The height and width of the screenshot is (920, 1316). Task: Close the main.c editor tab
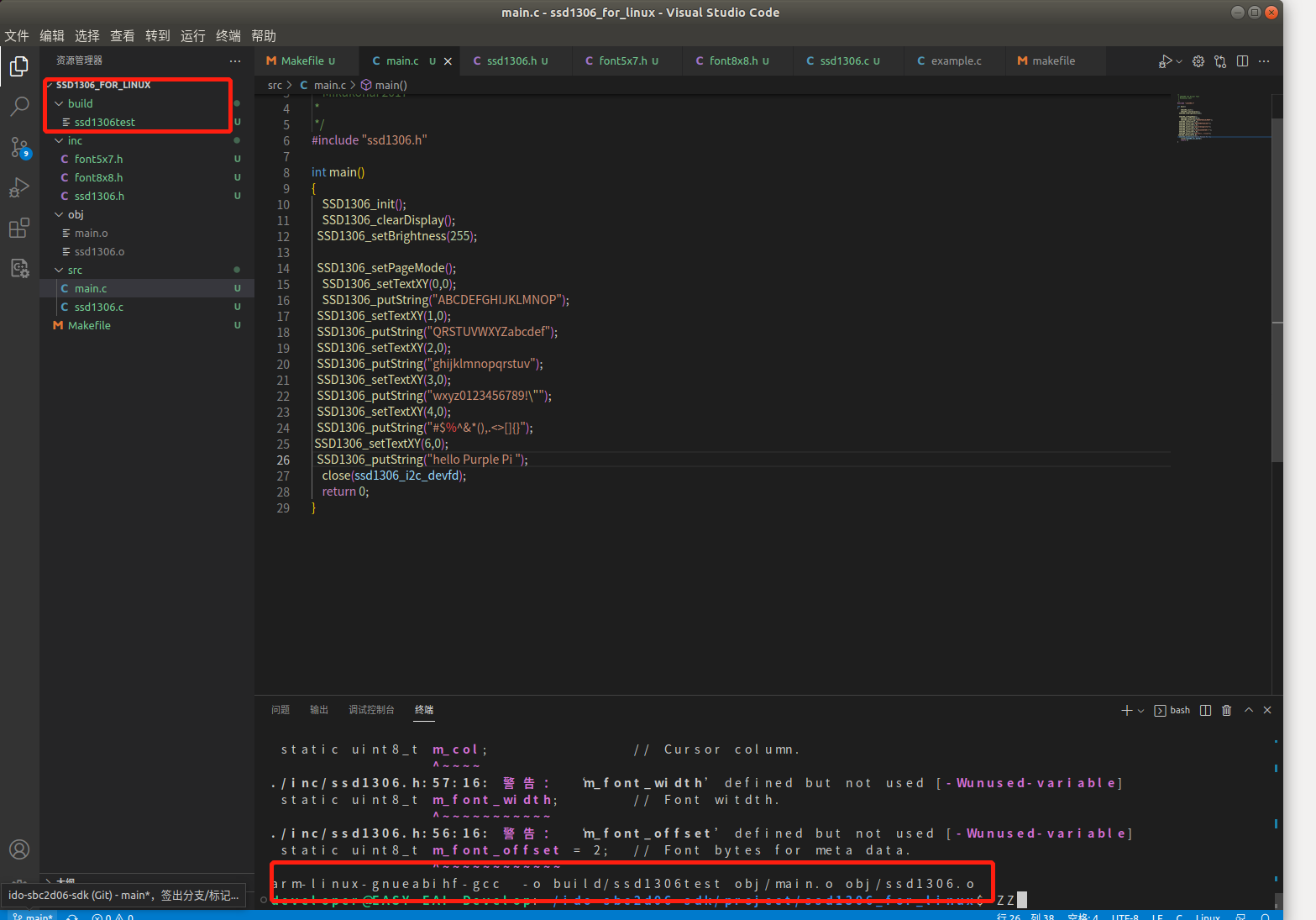click(x=448, y=61)
